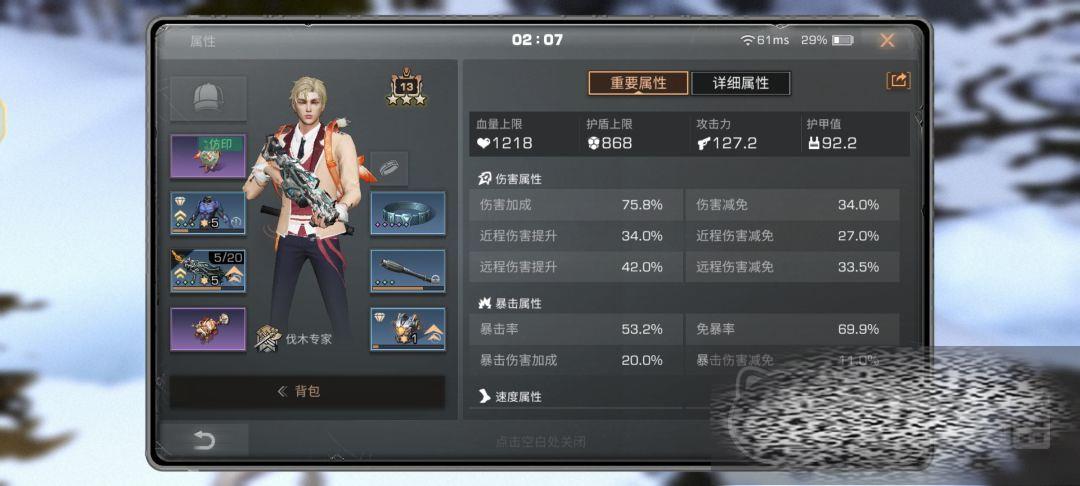
Task: Open the purple accessory slot below the rifle
Action: (x=208, y=329)
